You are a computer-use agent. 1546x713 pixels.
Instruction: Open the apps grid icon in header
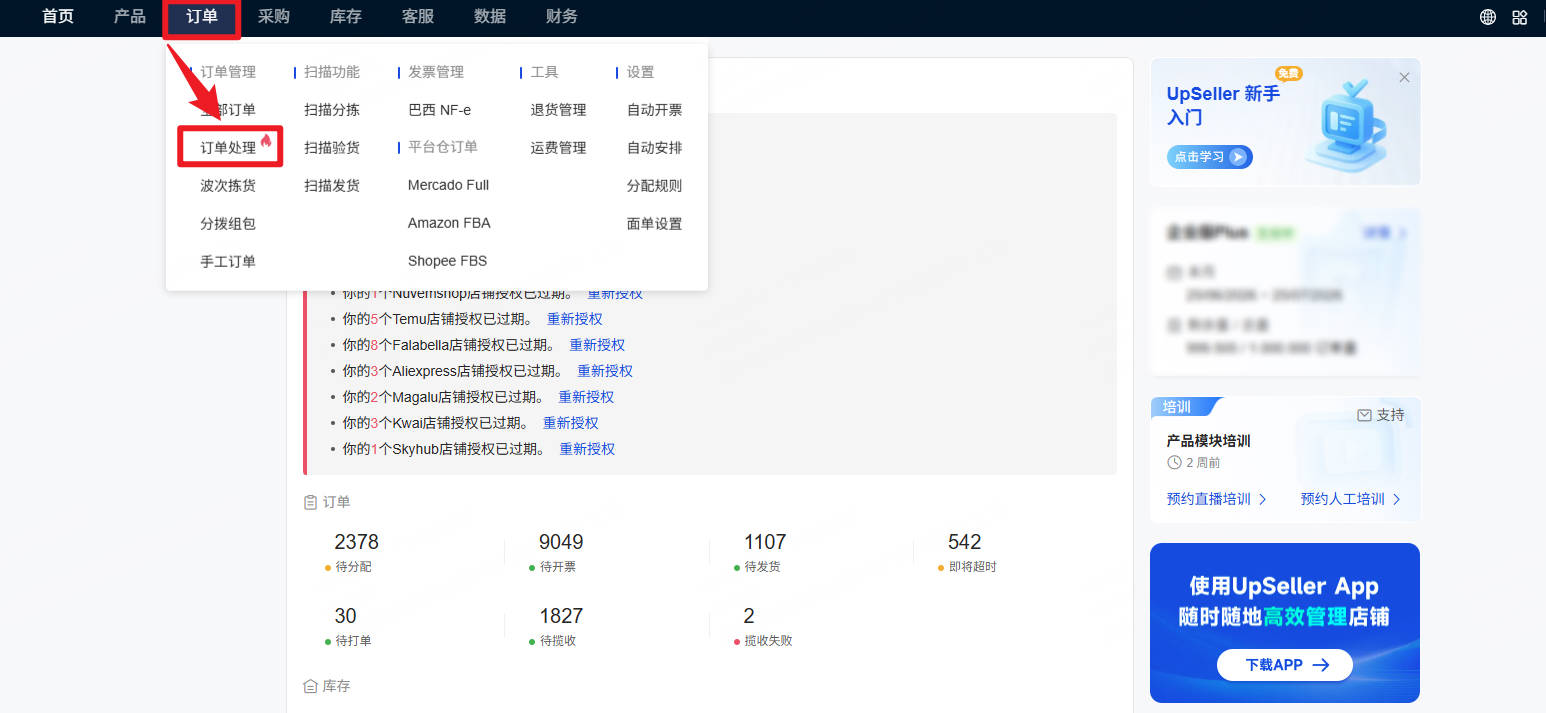(1520, 17)
